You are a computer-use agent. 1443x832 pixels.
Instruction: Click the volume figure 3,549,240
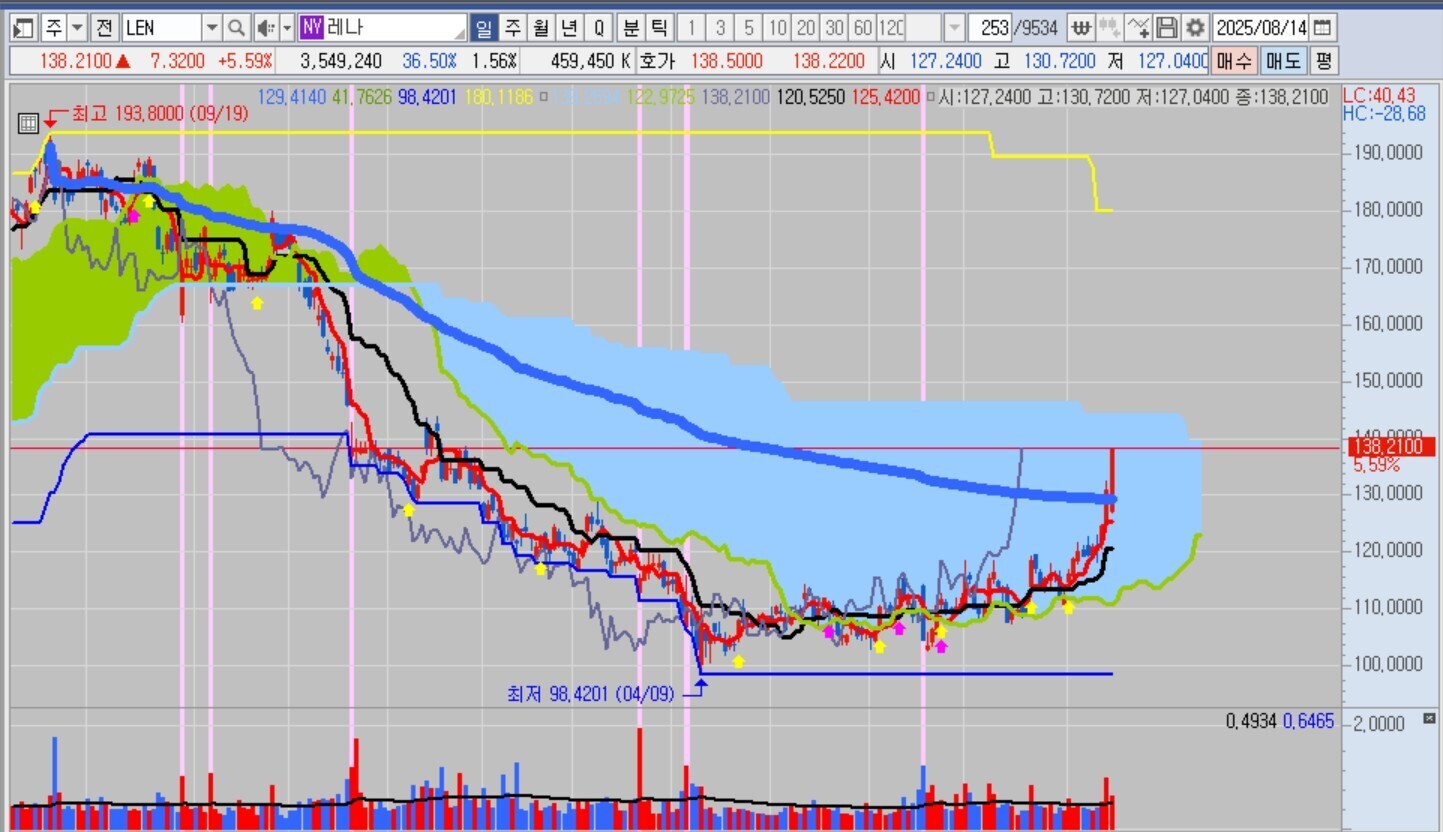[341, 61]
